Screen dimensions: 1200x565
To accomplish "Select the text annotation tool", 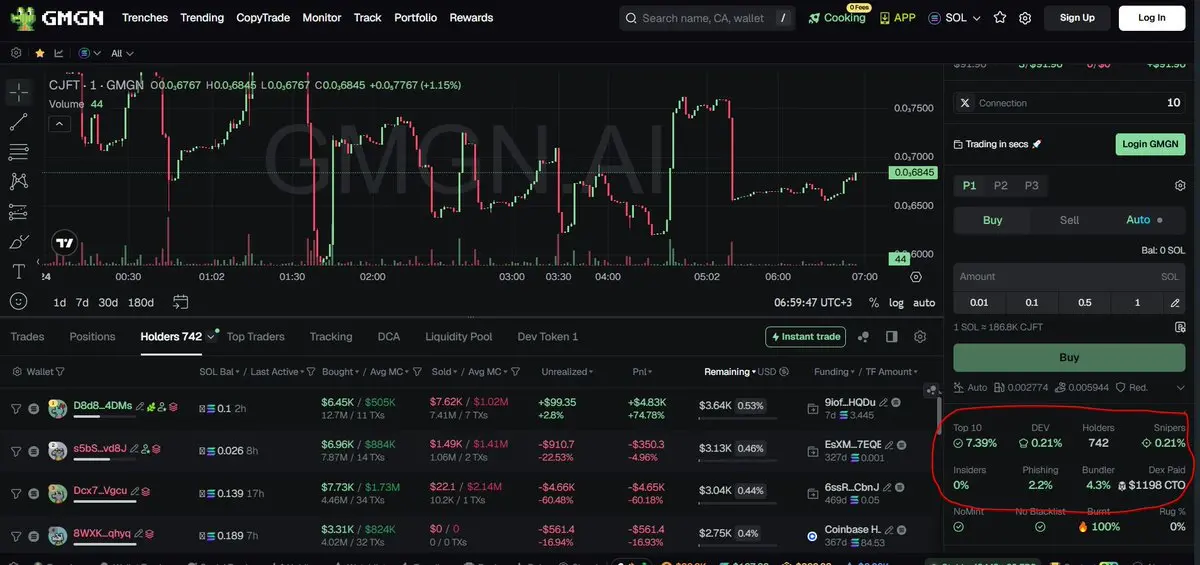I will click(19, 271).
